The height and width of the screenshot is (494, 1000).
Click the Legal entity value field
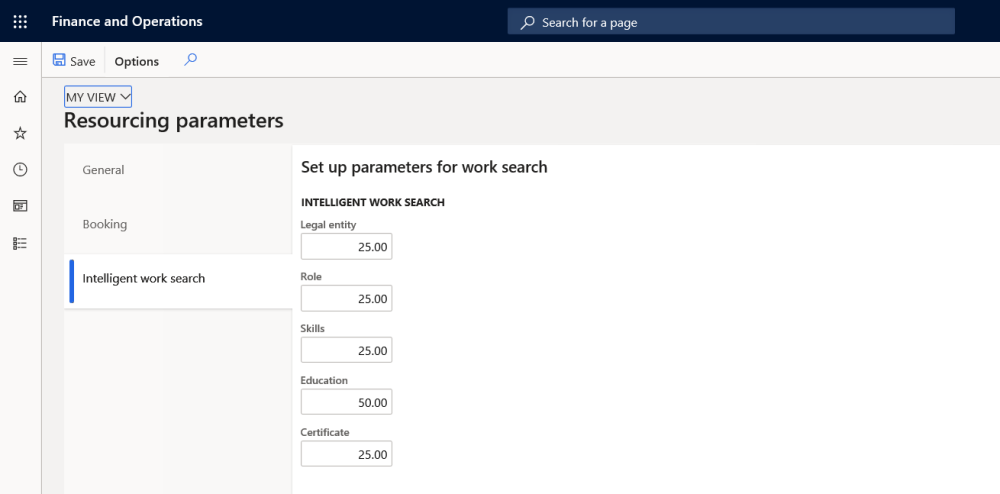(x=346, y=246)
